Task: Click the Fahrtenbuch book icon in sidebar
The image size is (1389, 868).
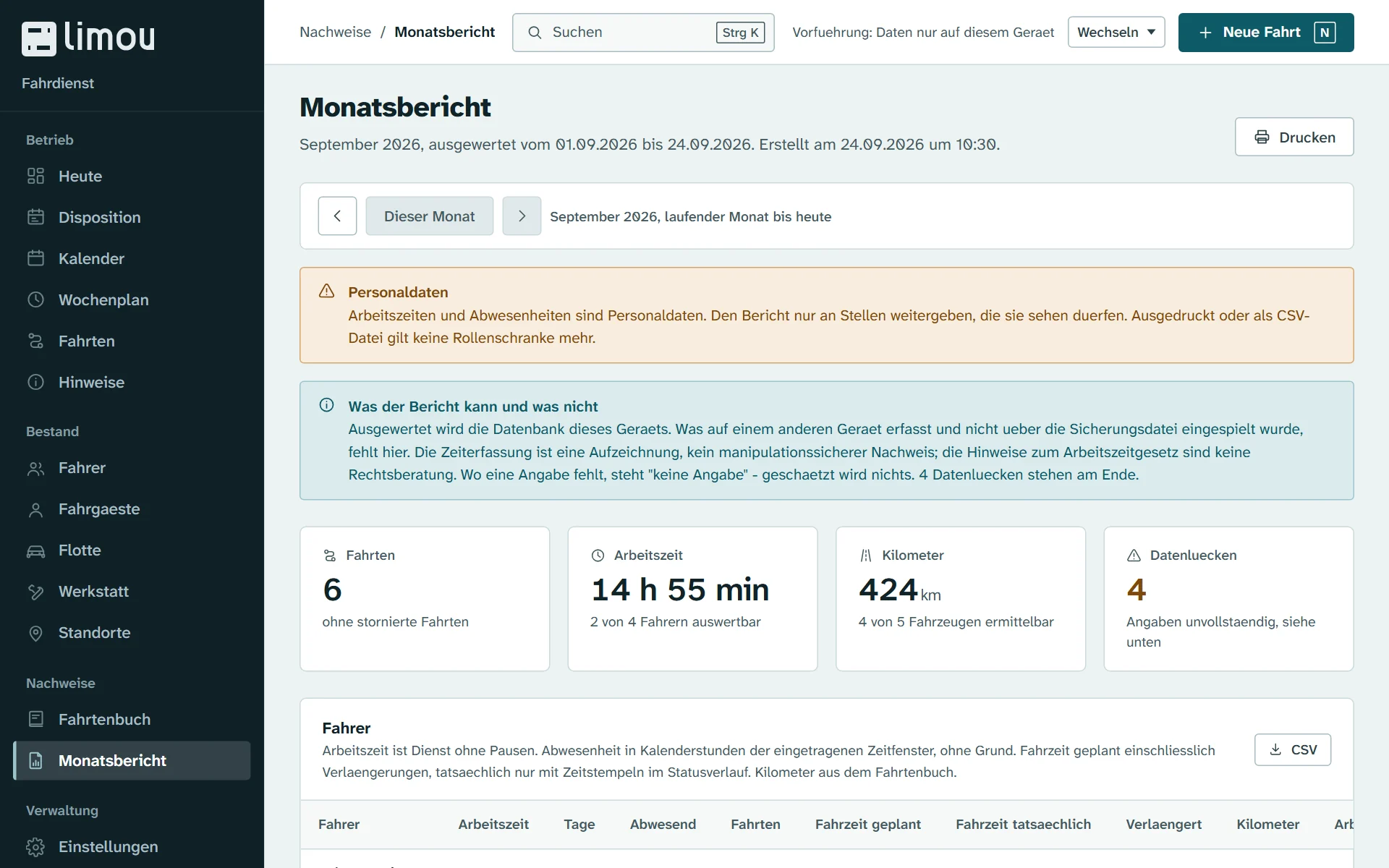Action: click(35, 720)
